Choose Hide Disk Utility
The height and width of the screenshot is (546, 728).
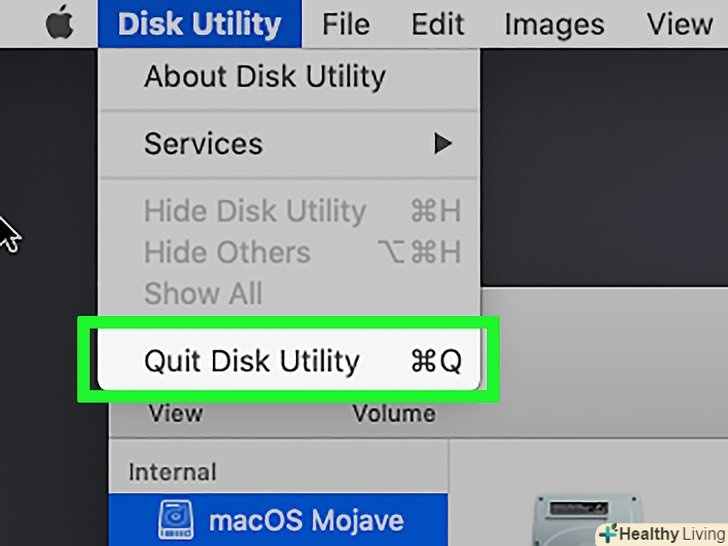pyautogui.click(x=255, y=211)
